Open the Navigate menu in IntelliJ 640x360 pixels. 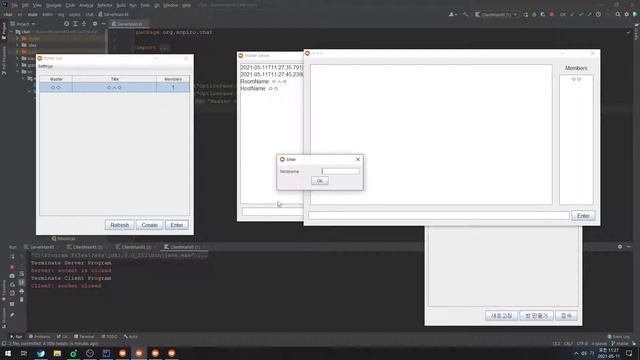pos(53,5)
